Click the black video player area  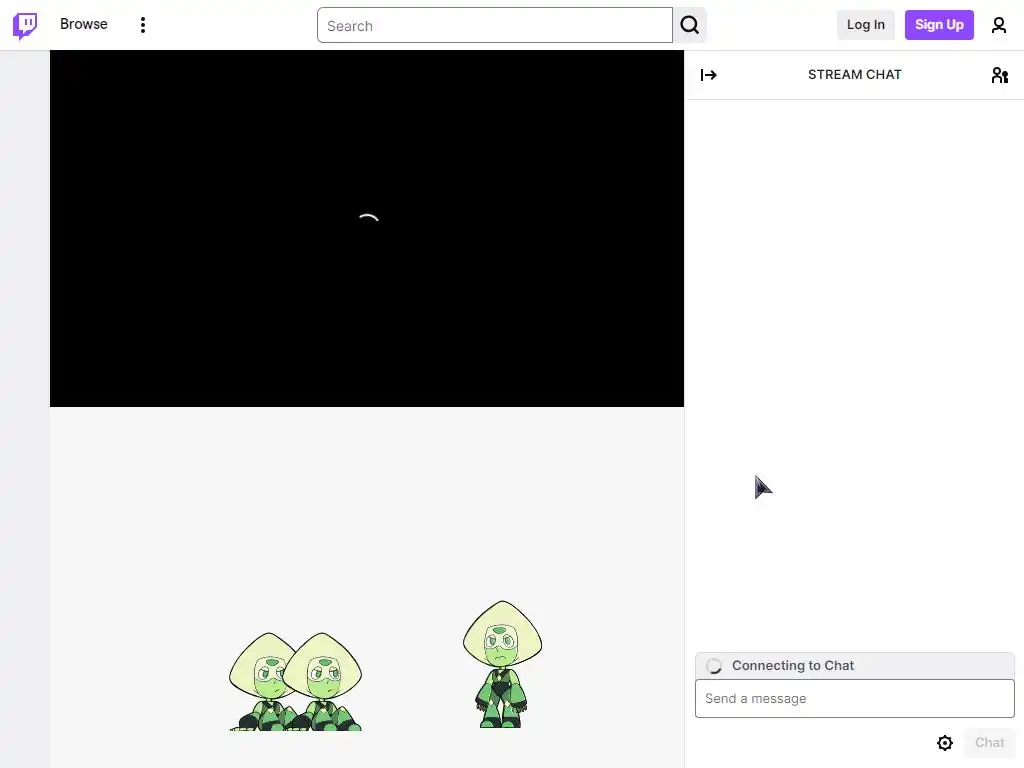366,229
